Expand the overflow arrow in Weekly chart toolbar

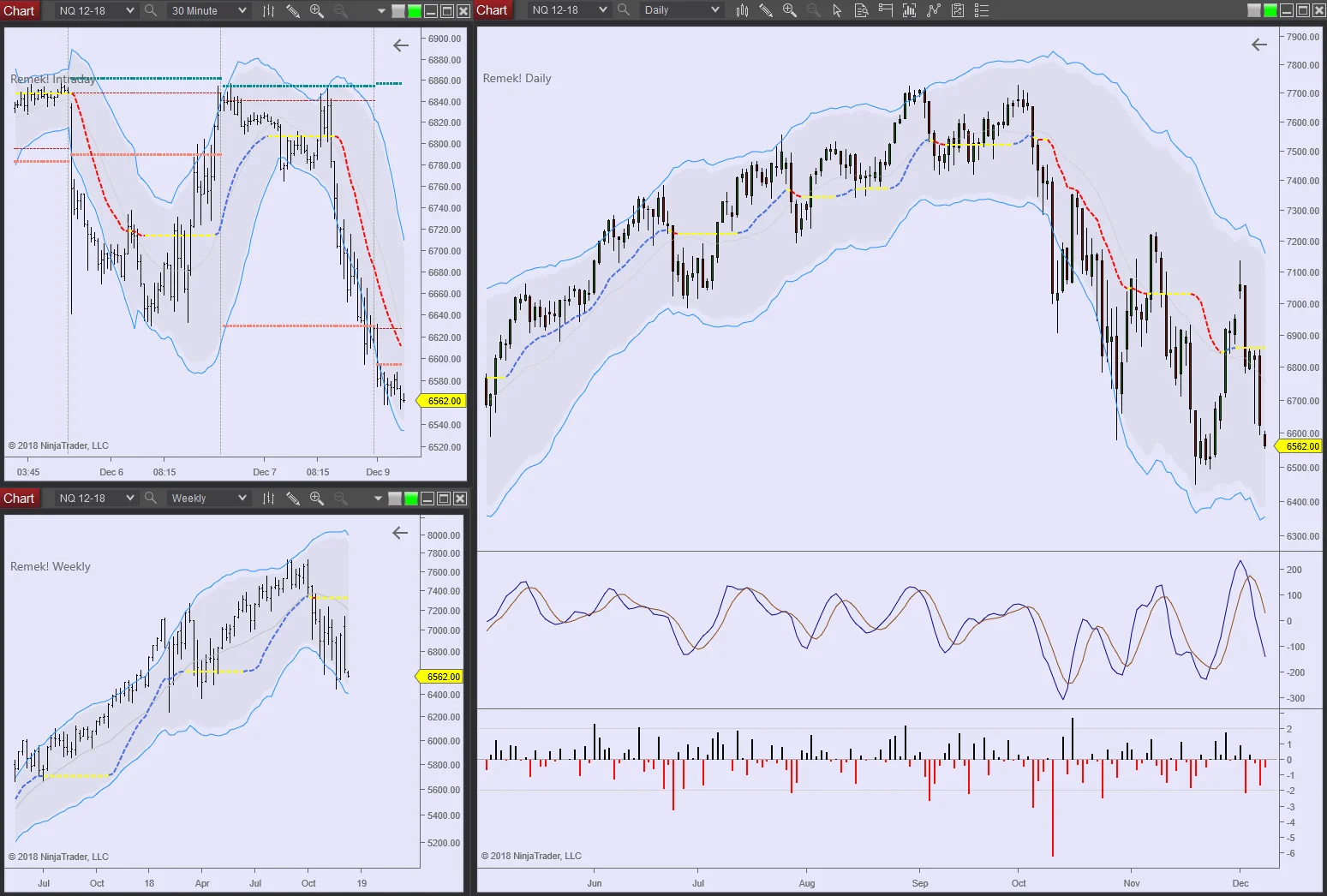tap(378, 499)
